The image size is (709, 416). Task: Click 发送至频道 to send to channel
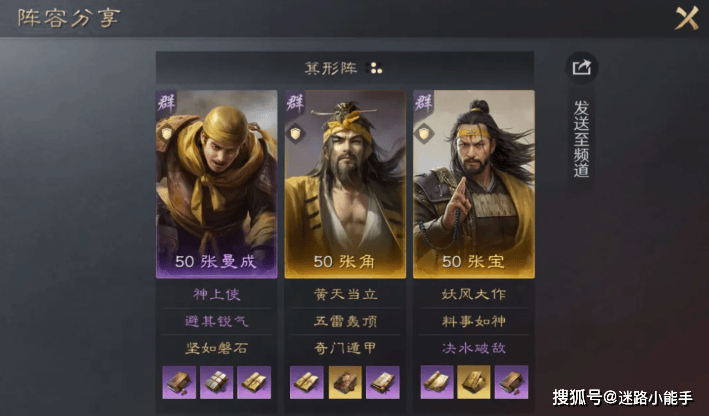581,139
